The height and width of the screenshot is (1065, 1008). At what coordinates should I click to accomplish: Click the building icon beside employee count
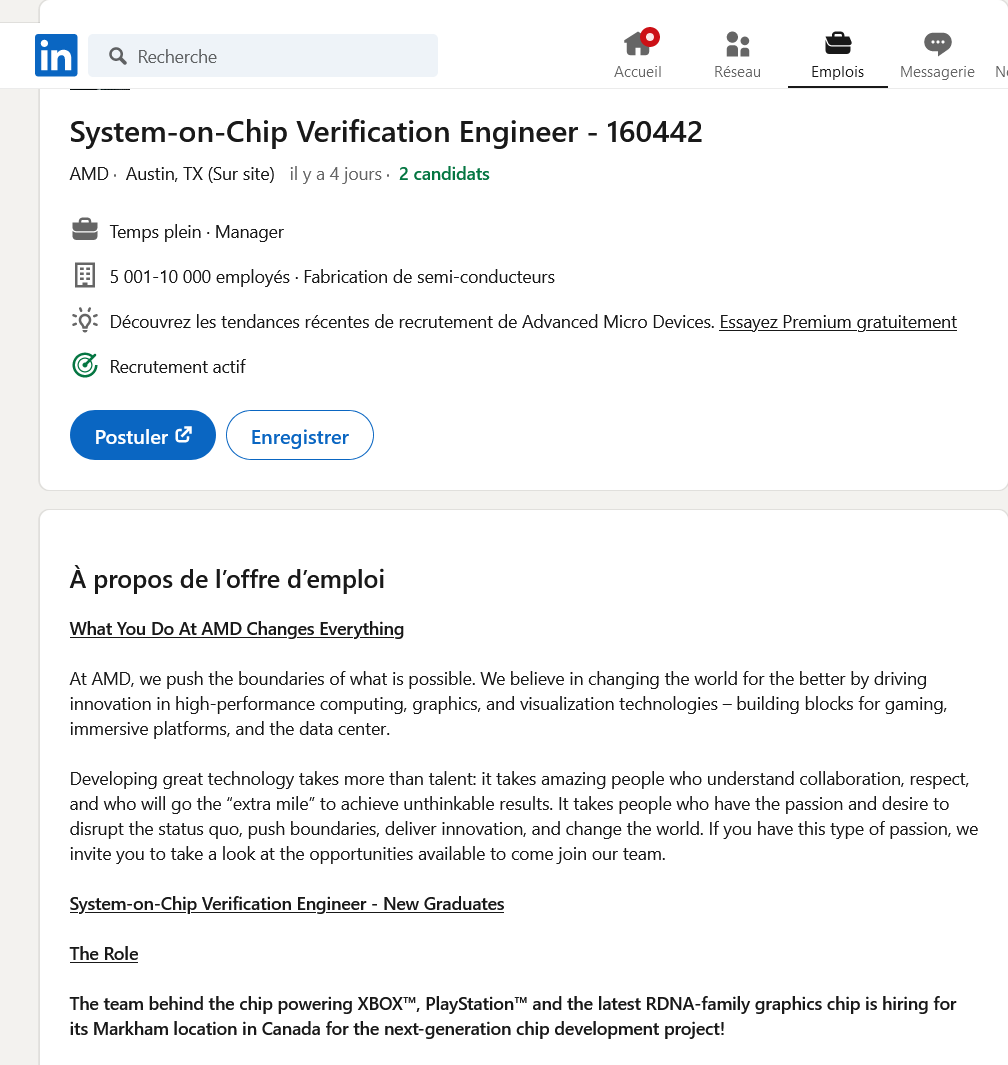(85, 276)
